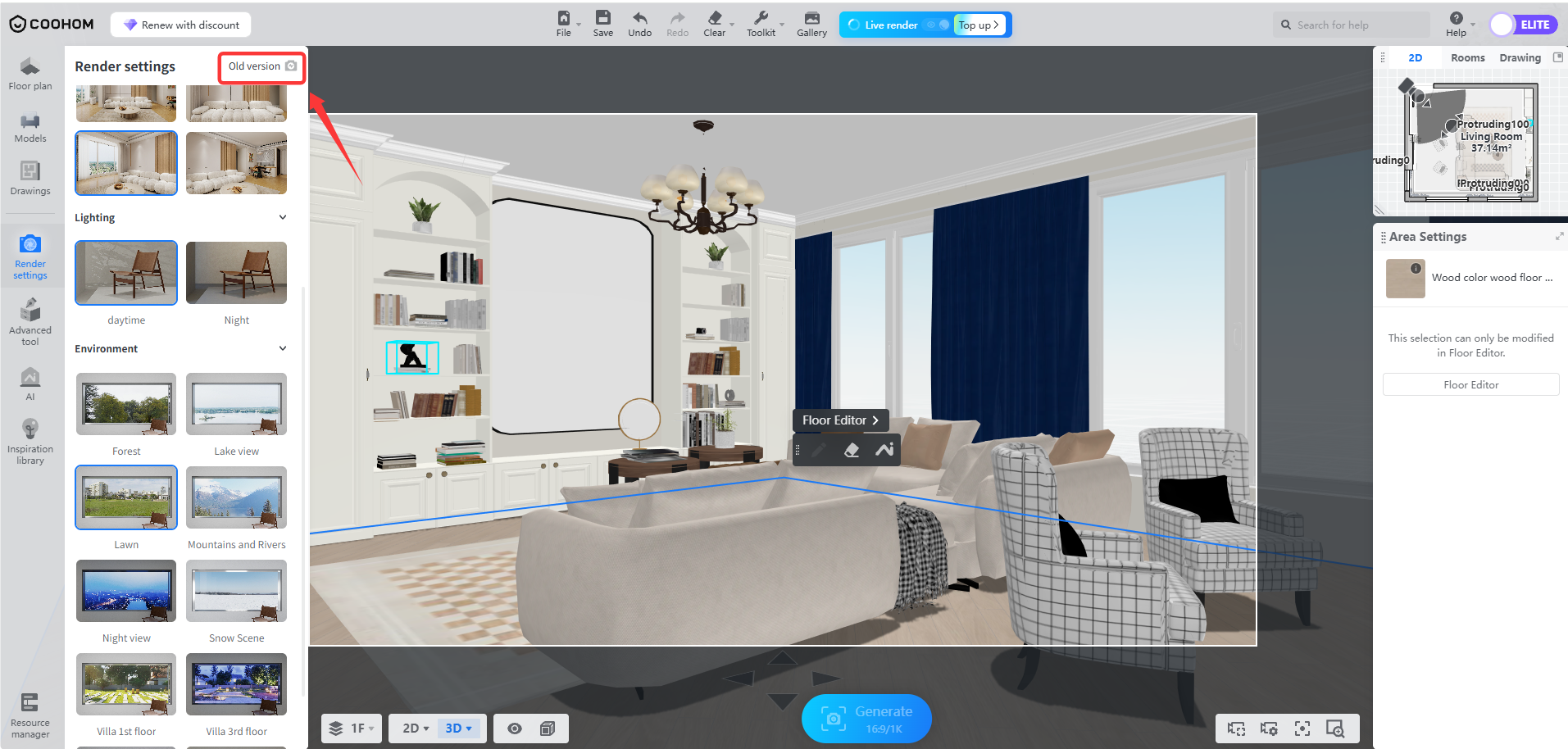The image size is (1568, 749).
Task: Switch to the Rooms tab in minimap
Action: [x=1467, y=57]
